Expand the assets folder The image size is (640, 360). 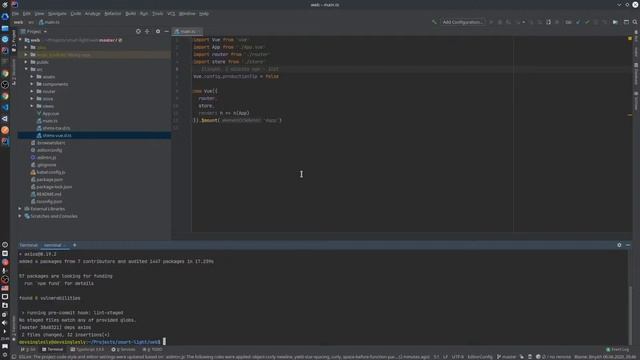pyautogui.click(x=32, y=77)
